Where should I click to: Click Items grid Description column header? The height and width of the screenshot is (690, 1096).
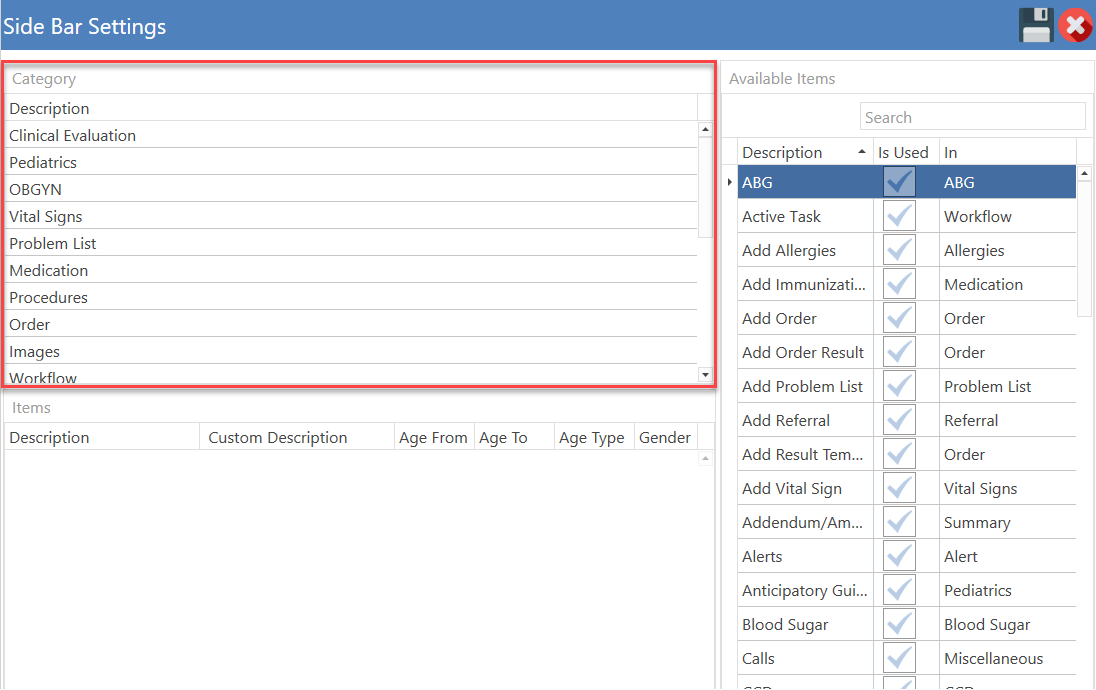tap(102, 437)
